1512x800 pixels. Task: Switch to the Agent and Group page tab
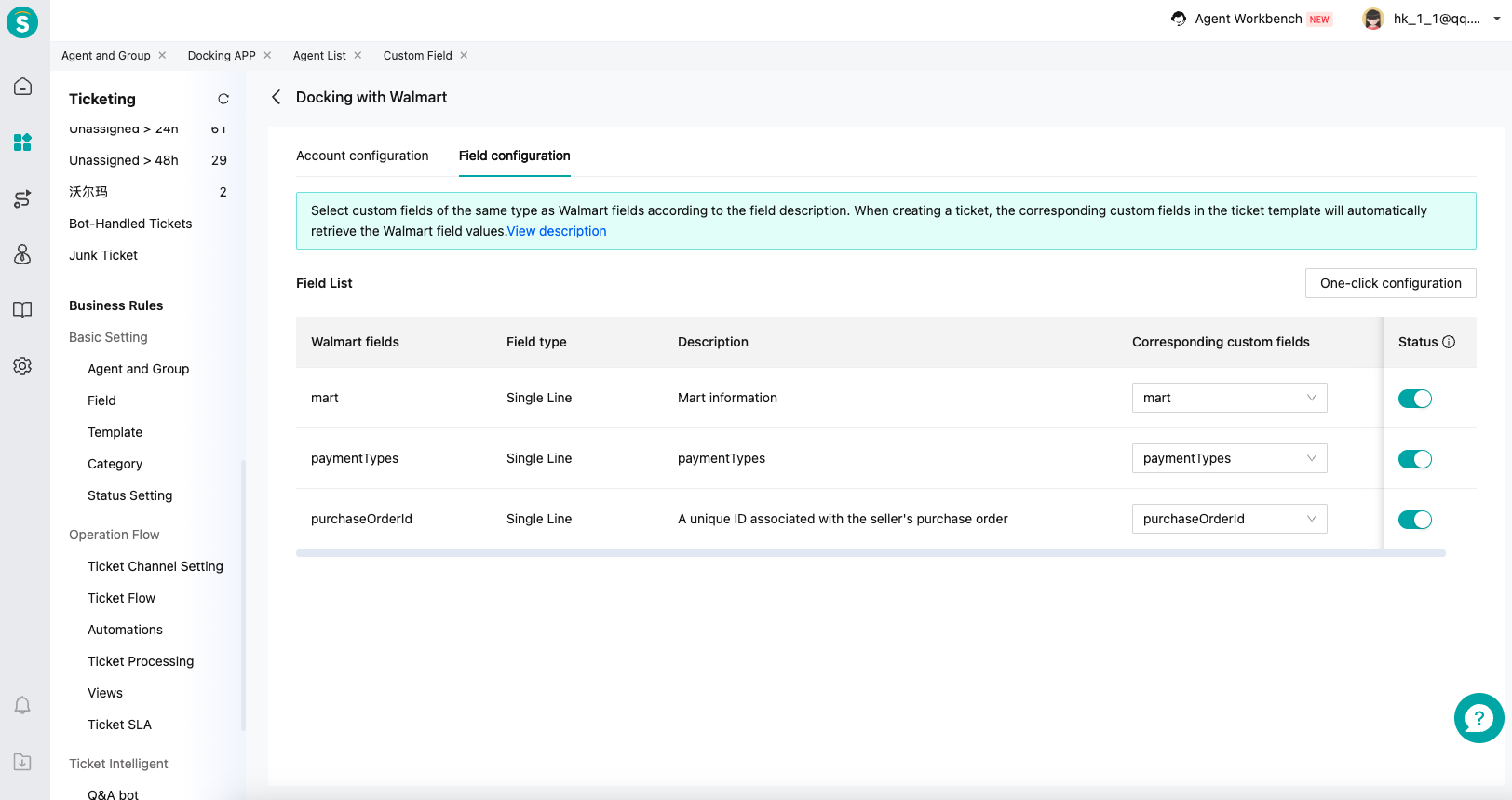(106, 56)
